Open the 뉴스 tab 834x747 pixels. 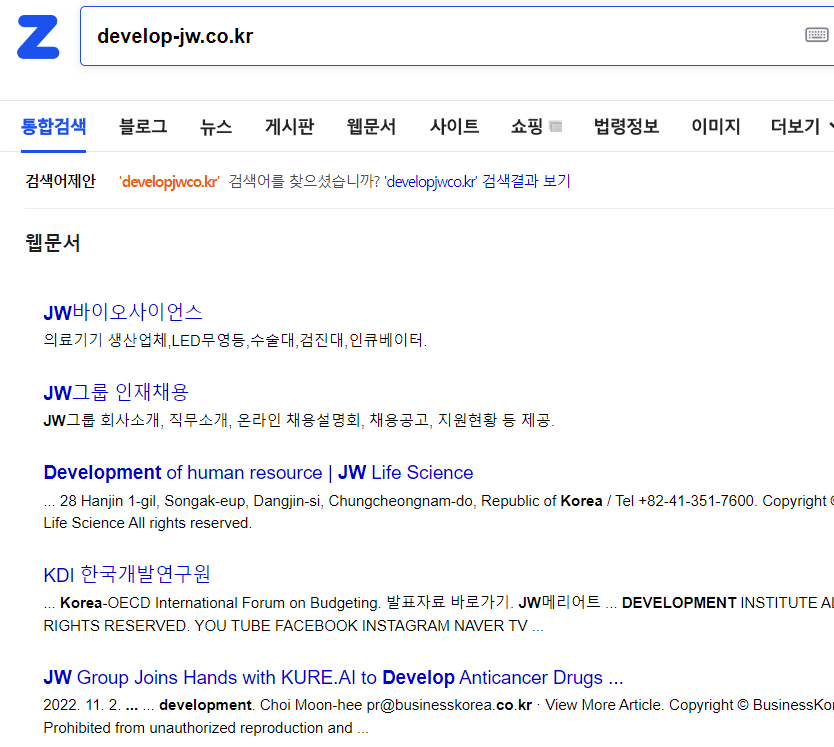pos(216,127)
